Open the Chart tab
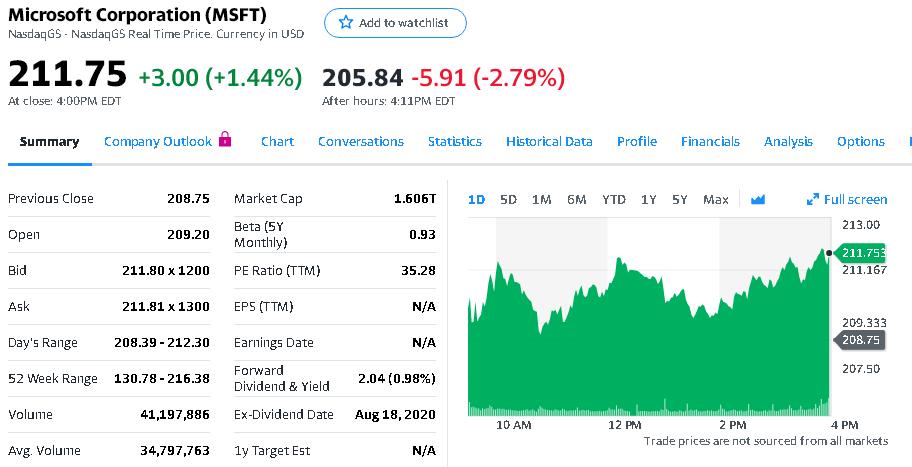The image size is (912, 467). pyautogui.click(x=277, y=141)
